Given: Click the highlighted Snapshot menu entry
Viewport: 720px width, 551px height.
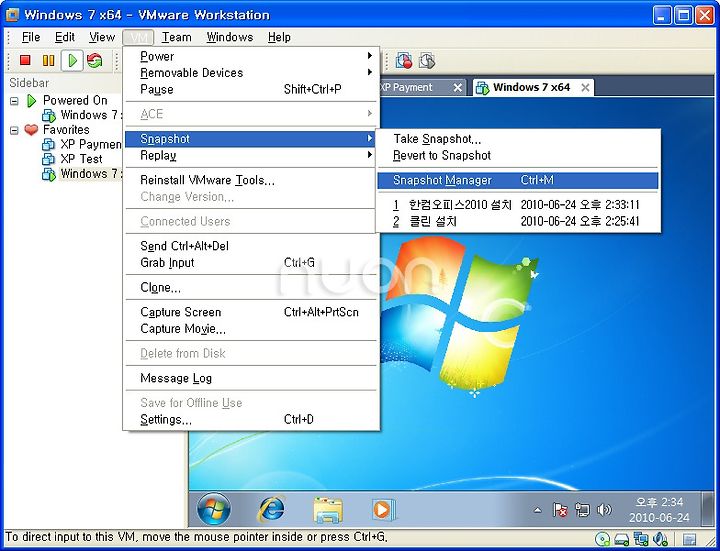Looking at the screenshot, I should click(x=251, y=139).
